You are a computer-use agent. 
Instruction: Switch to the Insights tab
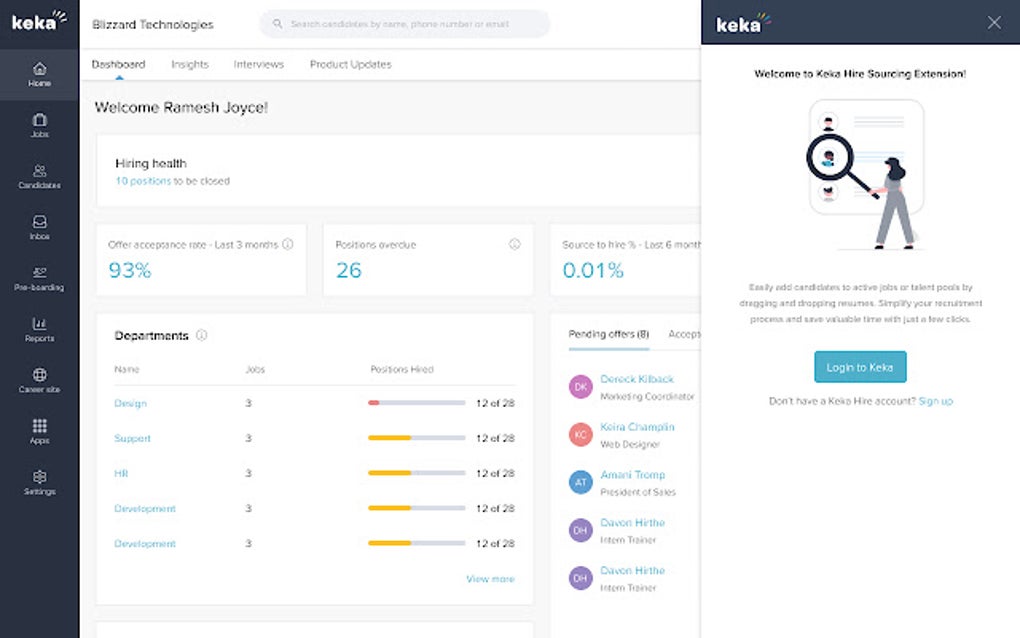pos(189,64)
